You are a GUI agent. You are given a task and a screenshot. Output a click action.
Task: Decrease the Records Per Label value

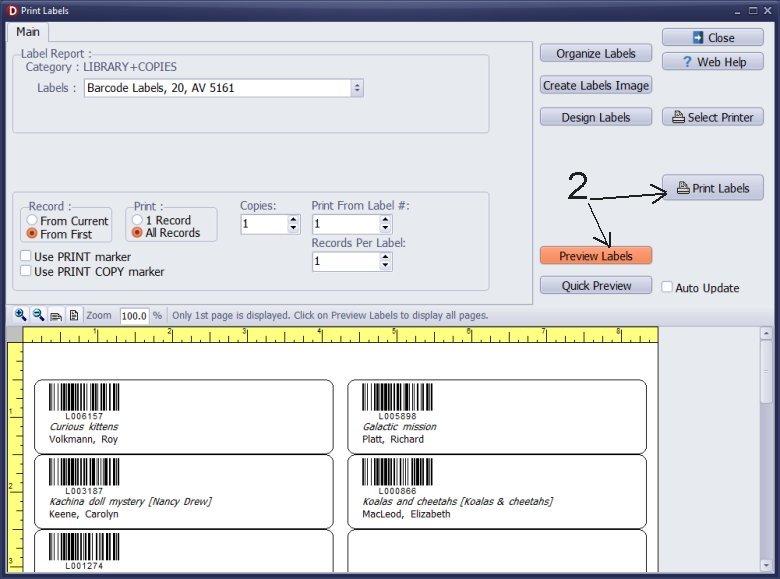[x=385, y=266]
